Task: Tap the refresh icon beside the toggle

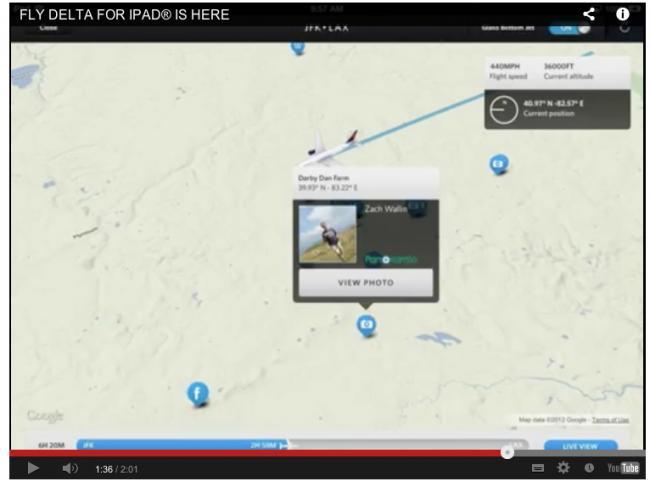Action: [625, 28]
